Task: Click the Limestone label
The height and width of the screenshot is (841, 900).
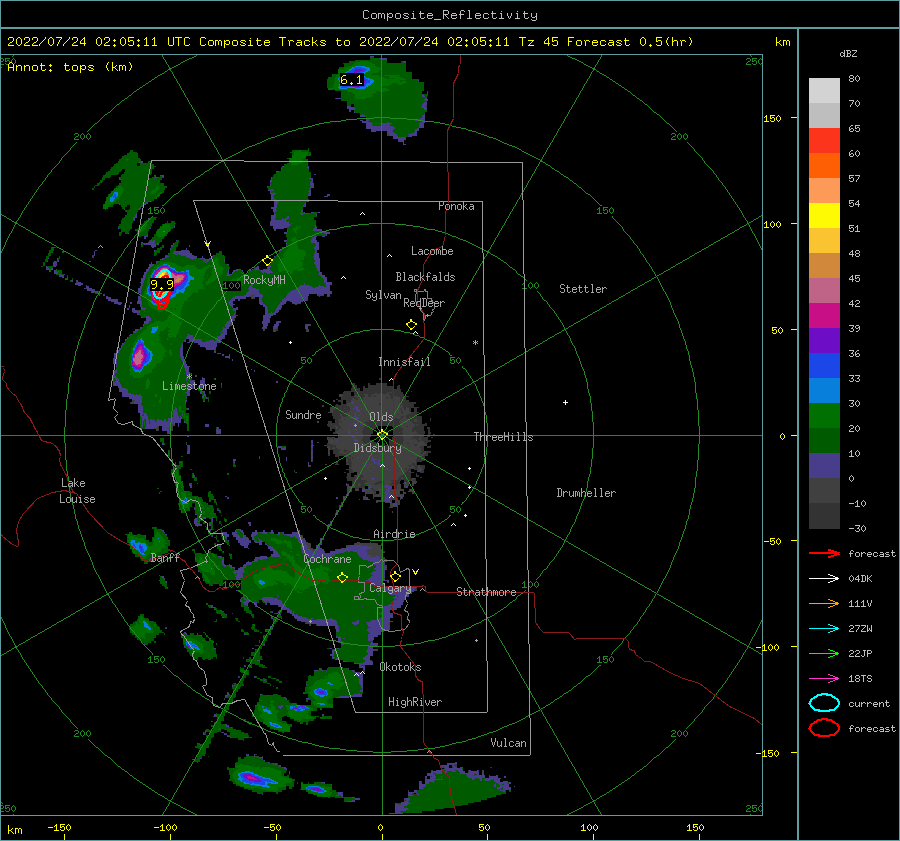Action: pos(189,386)
